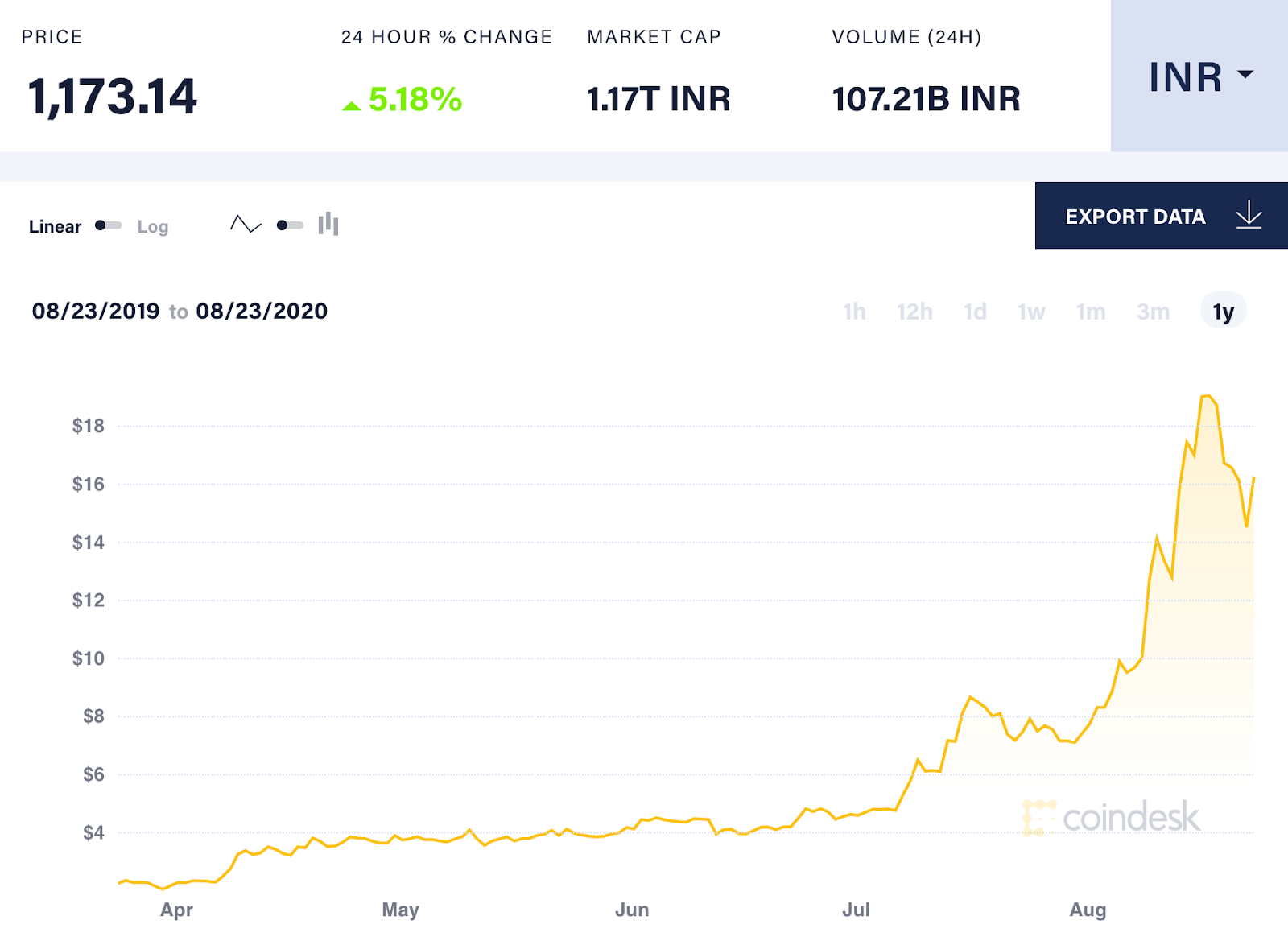Select the 1y time range tab
Viewport: 1288px width, 941px height.
click(x=1222, y=312)
